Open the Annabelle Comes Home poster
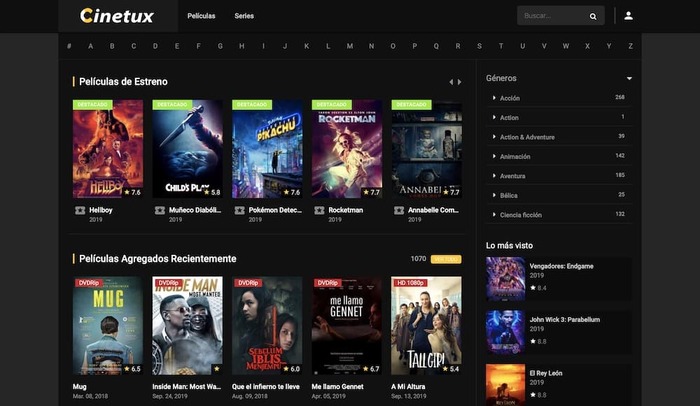The image size is (700, 406). (427, 149)
